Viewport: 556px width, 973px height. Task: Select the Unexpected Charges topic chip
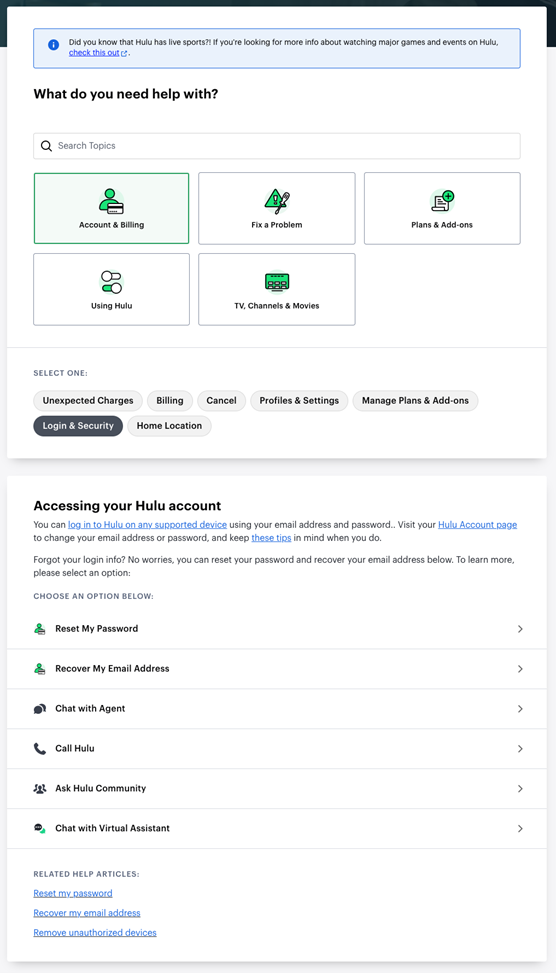click(x=88, y=401)
